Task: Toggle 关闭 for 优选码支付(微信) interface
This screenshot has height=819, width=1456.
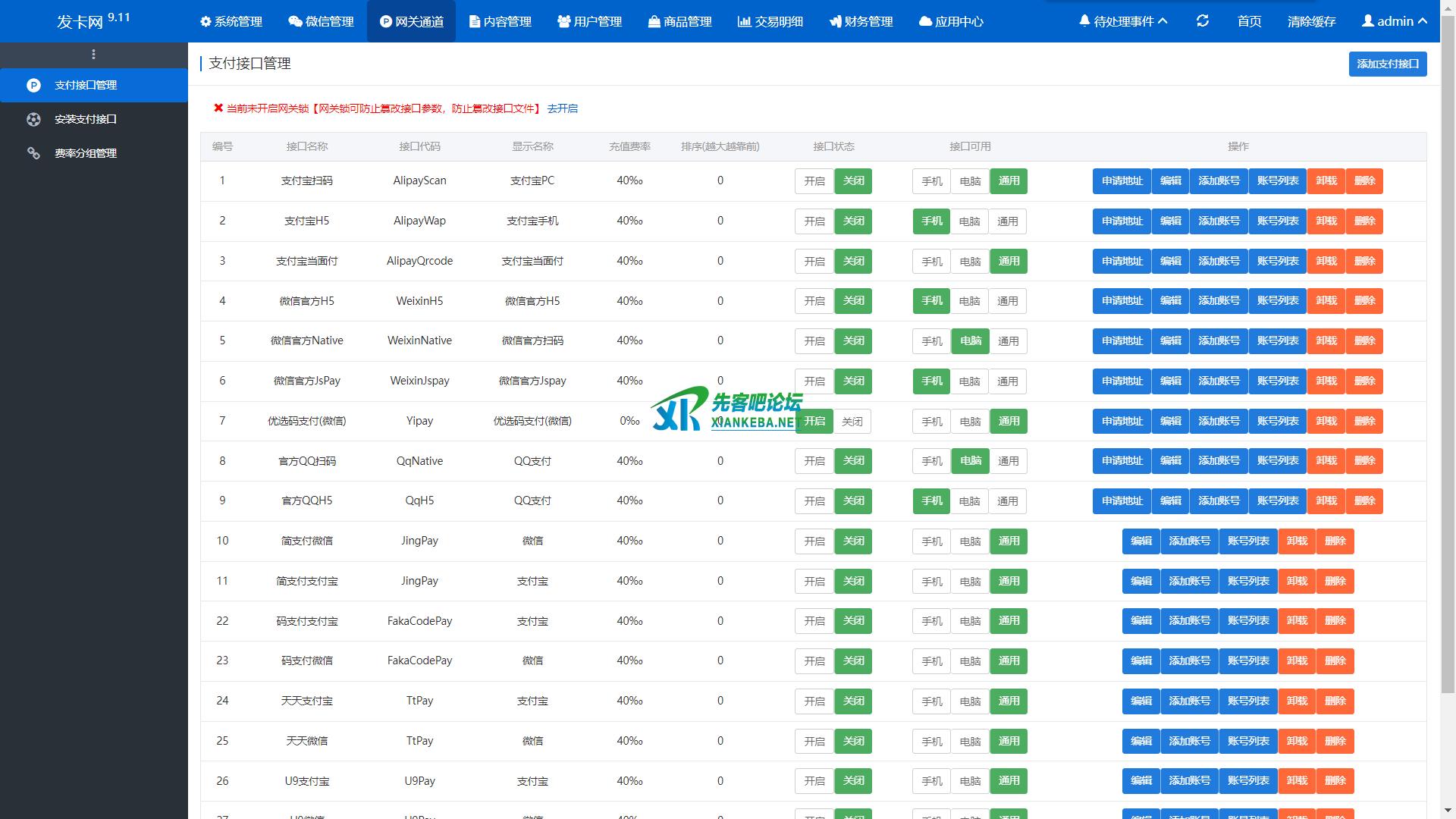Action: [852, 422]
